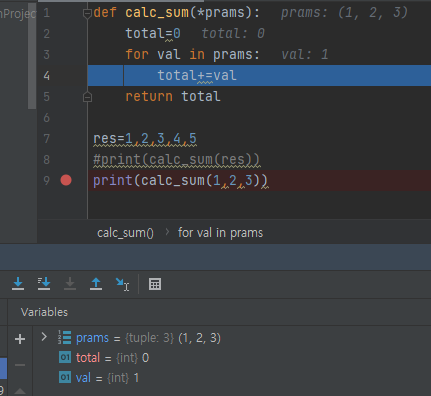Click the prams tuple list type icon
This screenshot has height=396, width=431.
click(65, 337)
